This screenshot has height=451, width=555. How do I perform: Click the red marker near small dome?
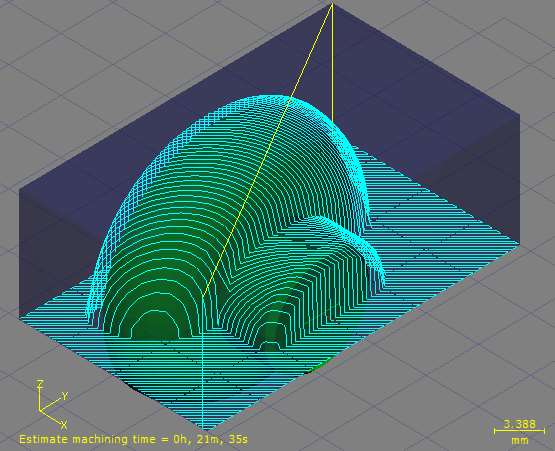coord(331,318)
